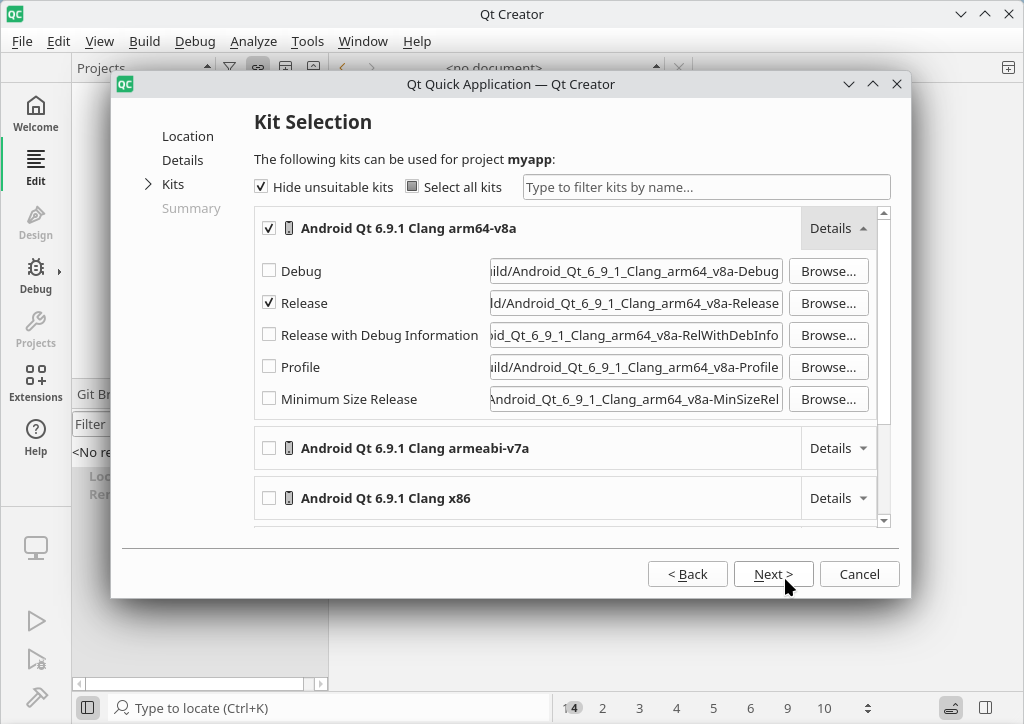Toggle the left sidebar visibility icon
This screenshot has height=724, width=1024.
click(88, 708)
